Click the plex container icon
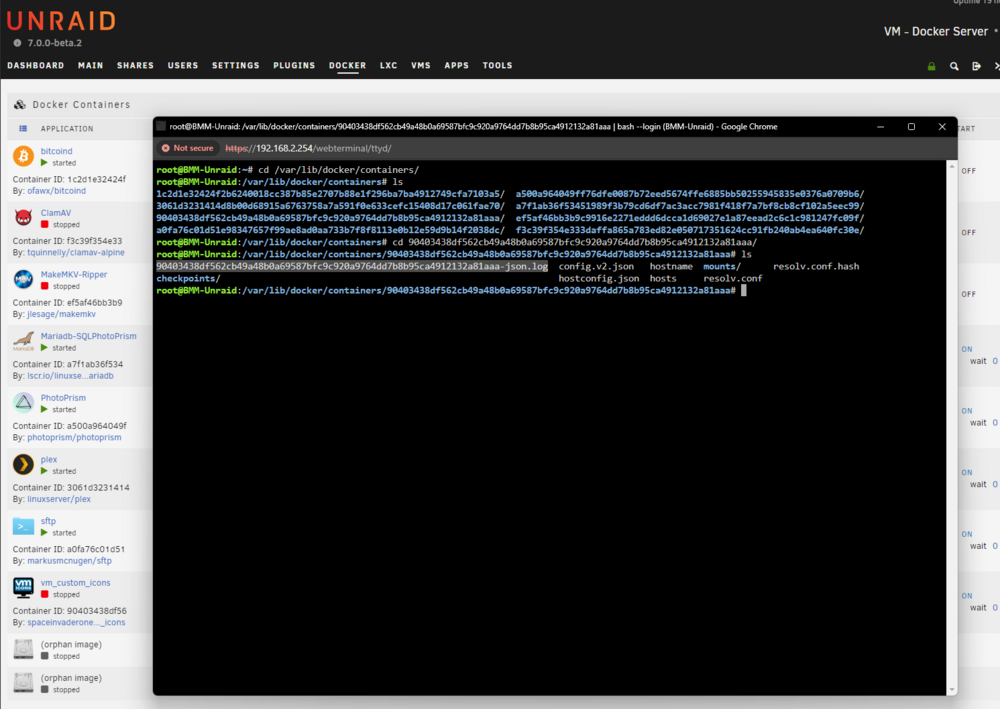Screen dimensions: 1000x709 24,464
